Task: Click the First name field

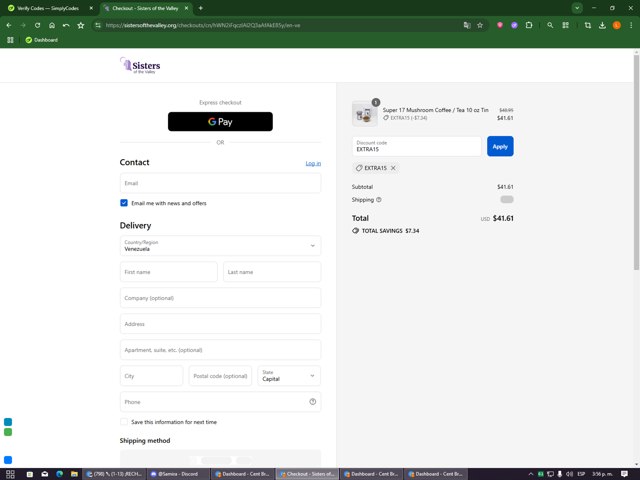Action: point(169,272)
